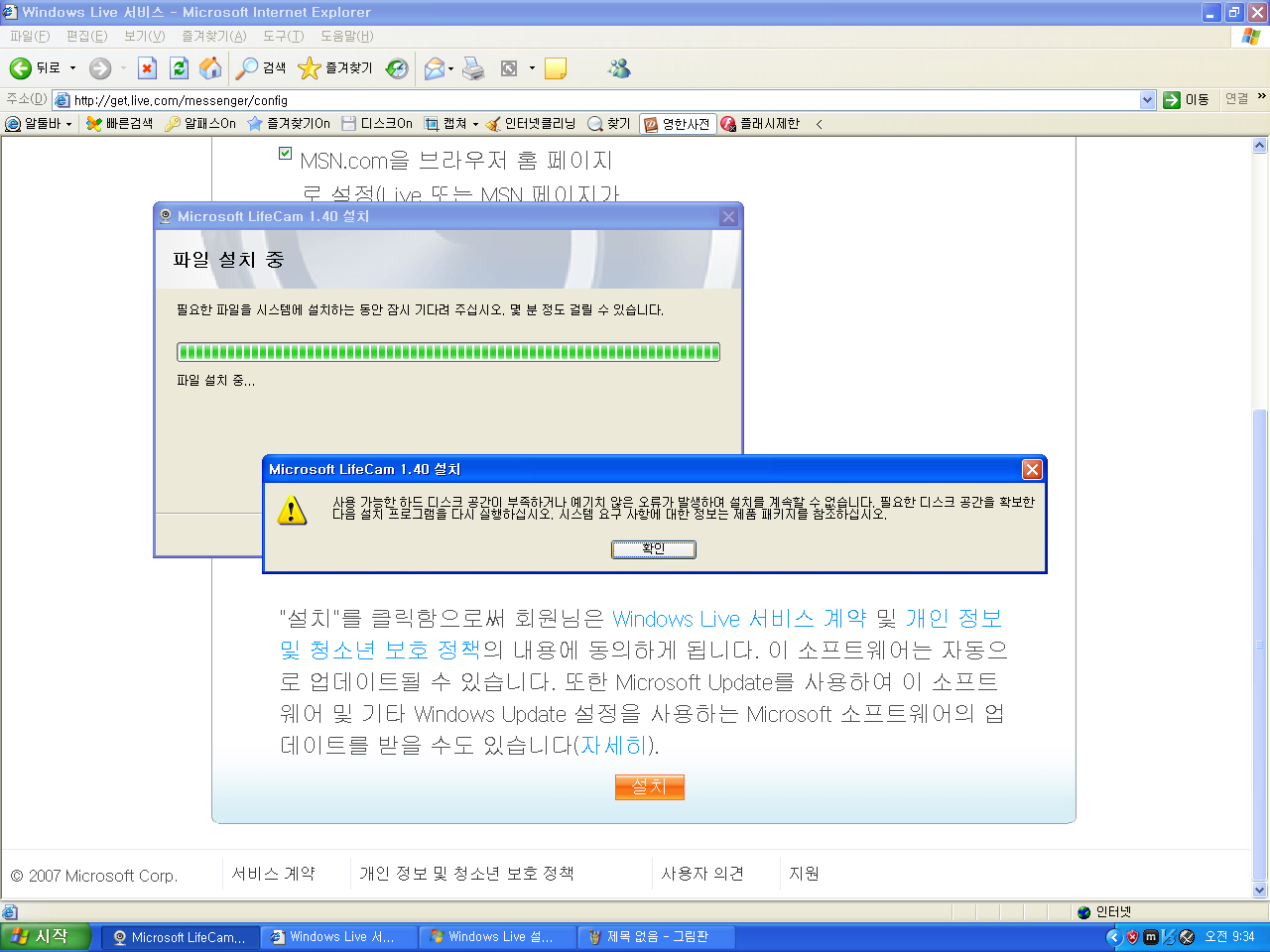Click the Stop loading icon
This screenshot has height=952, width=1270.
[147, 67]
